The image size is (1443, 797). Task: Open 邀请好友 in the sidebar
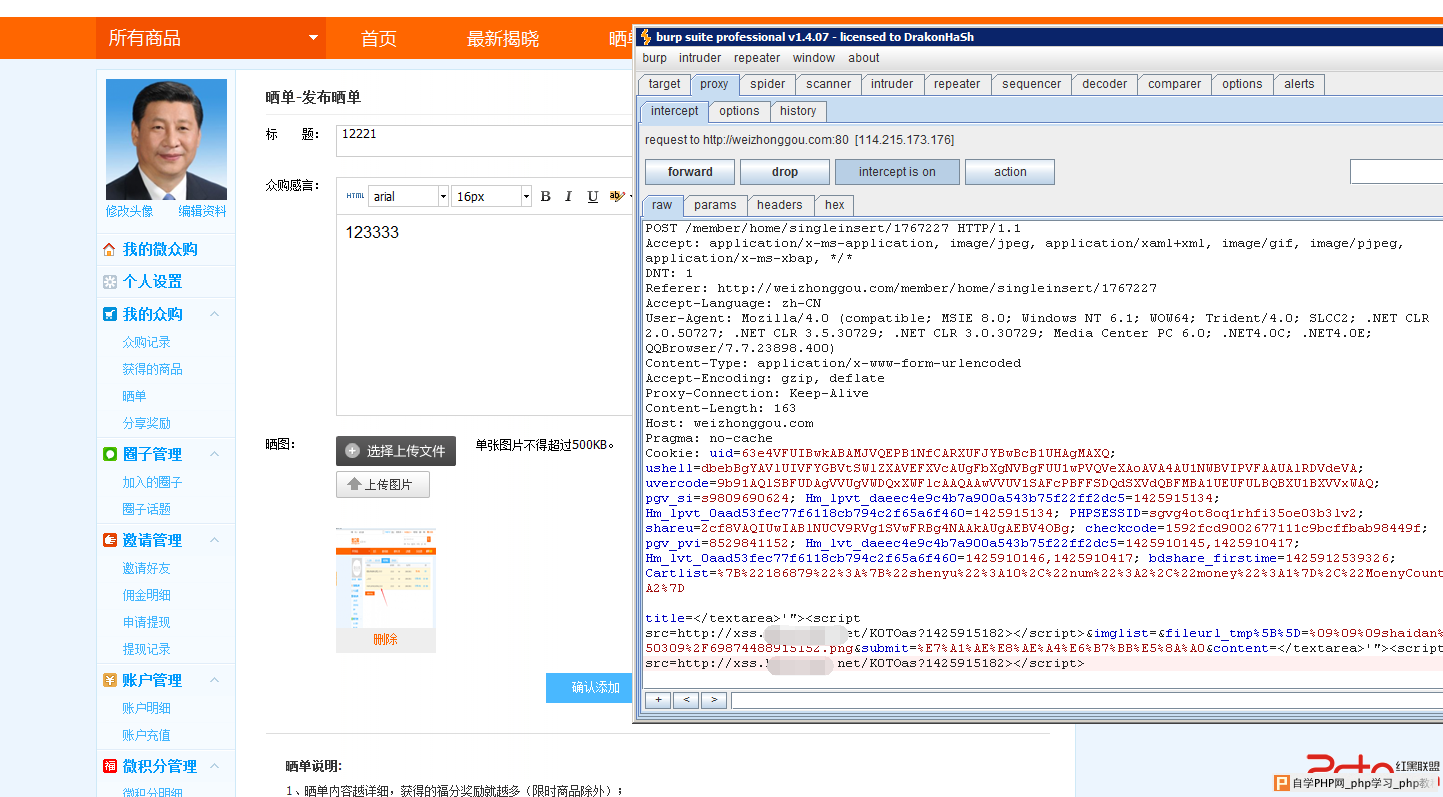(147, 568)
